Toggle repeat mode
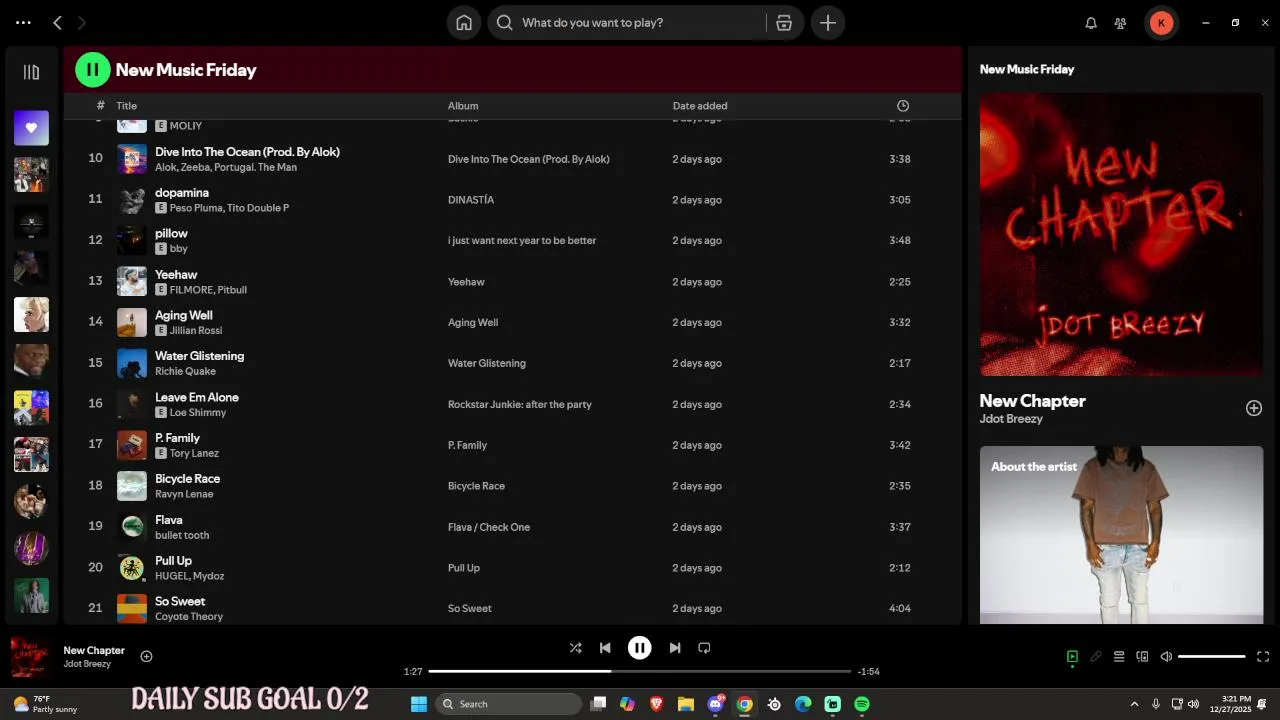This screenshot has height=720, width=1280. tap(704, 648)
